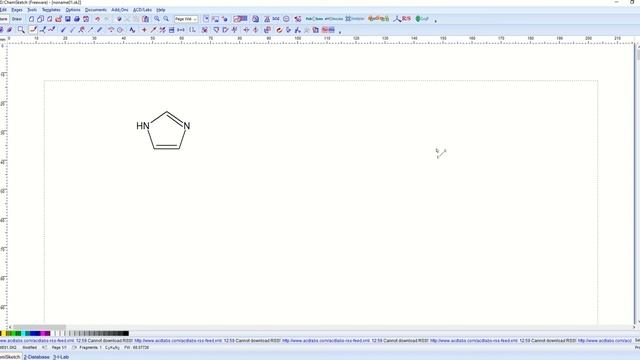640x360 pixels.
Task: Paste from clipboard icon
Action: pos(145,19)
